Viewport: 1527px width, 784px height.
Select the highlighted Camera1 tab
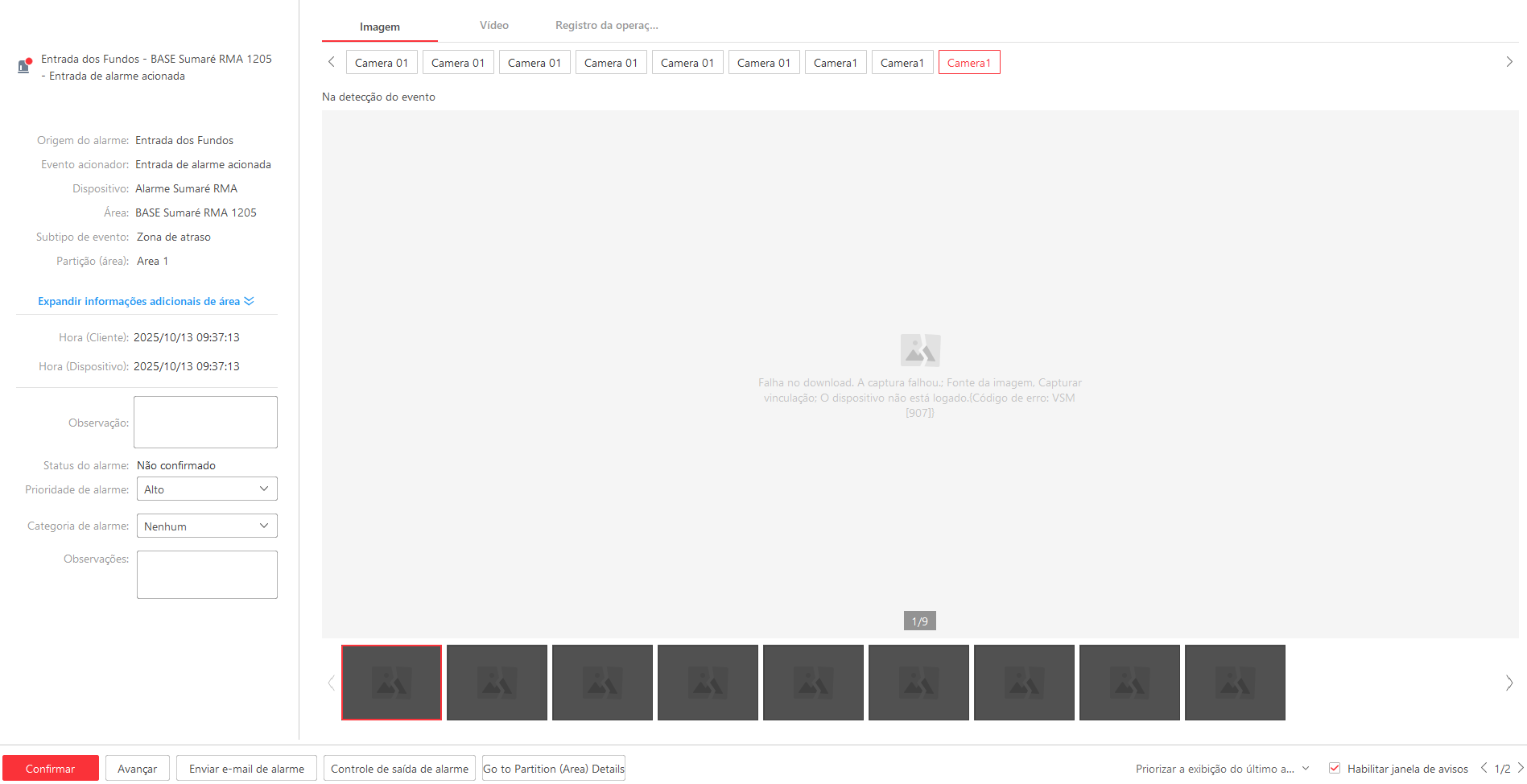click(968, 63)
